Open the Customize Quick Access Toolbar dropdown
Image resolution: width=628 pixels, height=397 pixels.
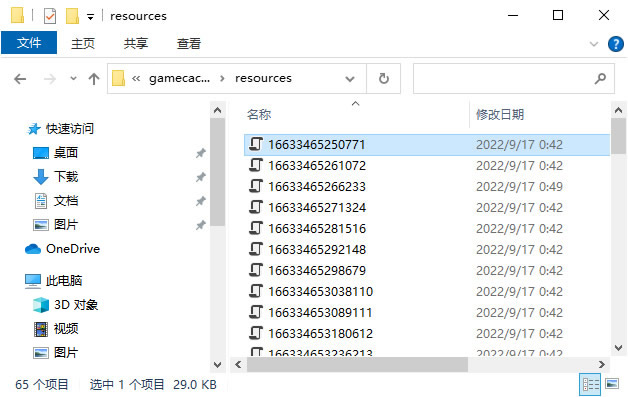pos(91,17)
